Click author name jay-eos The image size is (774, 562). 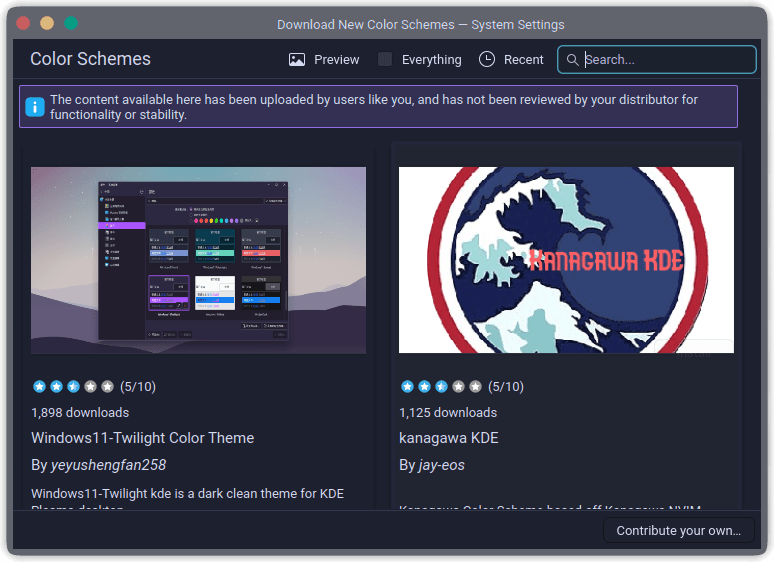(442, 465)
